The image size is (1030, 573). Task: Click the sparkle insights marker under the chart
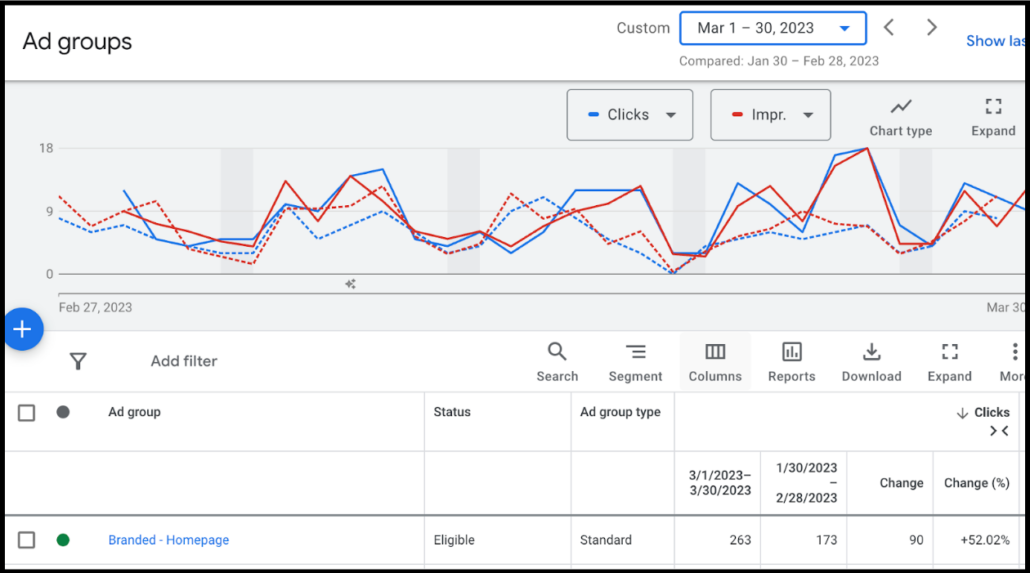[350, 284]
